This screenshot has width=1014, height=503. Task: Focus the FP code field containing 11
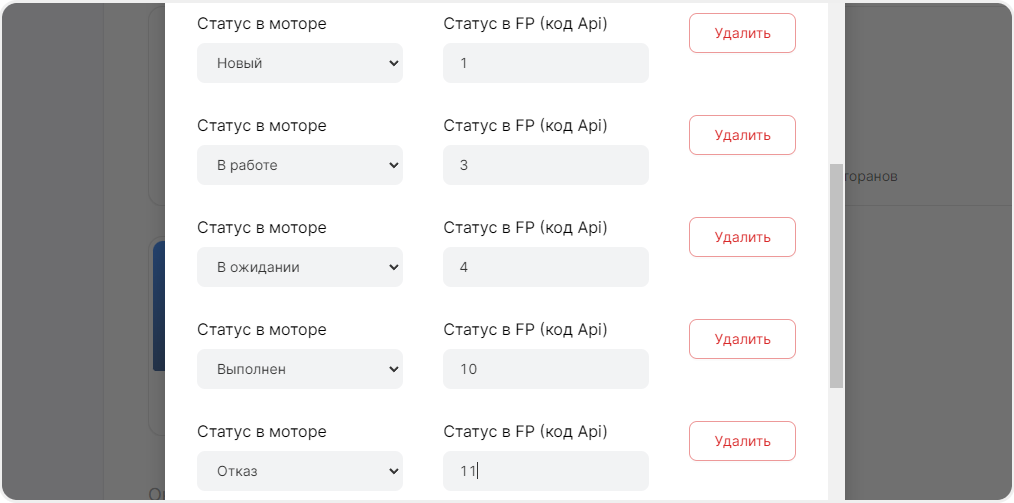coord(545,471)
